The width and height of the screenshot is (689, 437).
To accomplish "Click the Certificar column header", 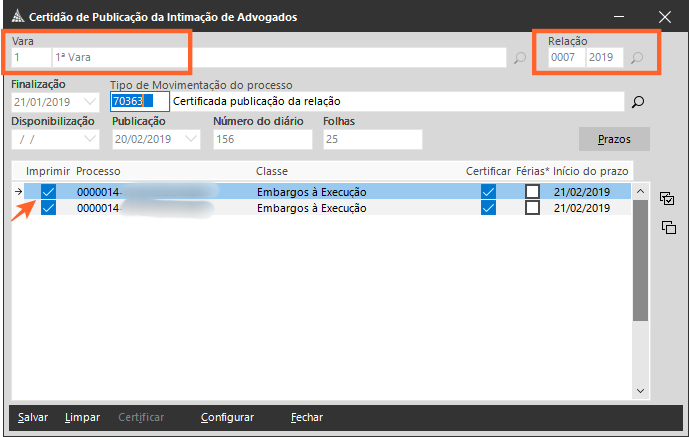I will click(488, 171).
